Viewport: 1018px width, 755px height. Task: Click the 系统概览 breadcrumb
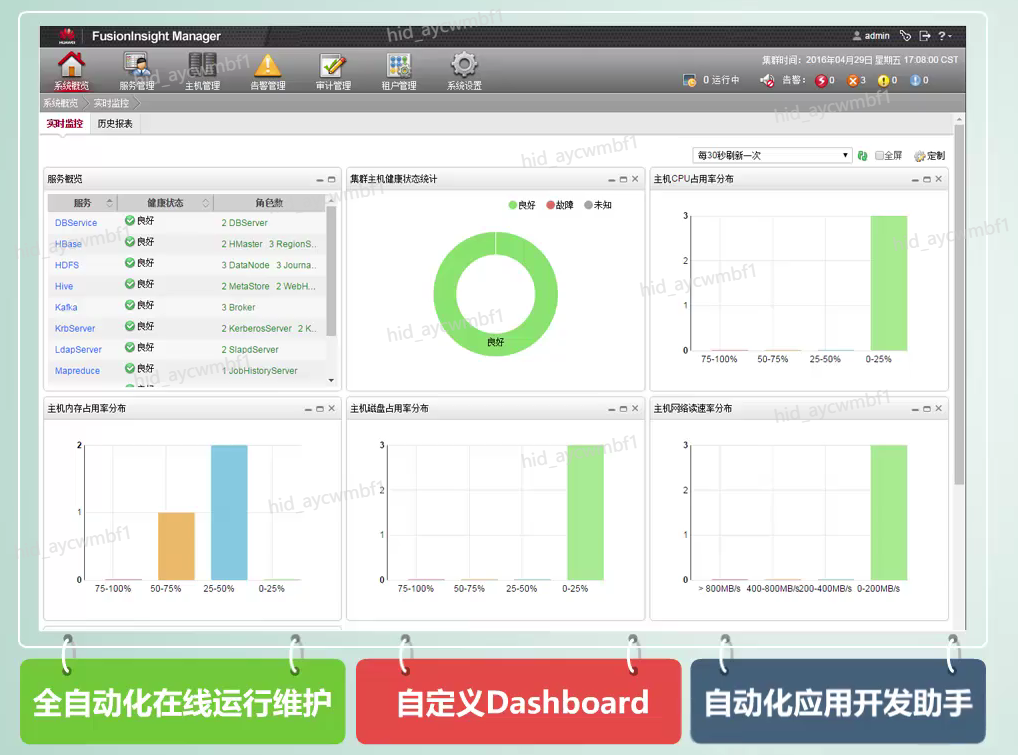(x=60, y=103)
